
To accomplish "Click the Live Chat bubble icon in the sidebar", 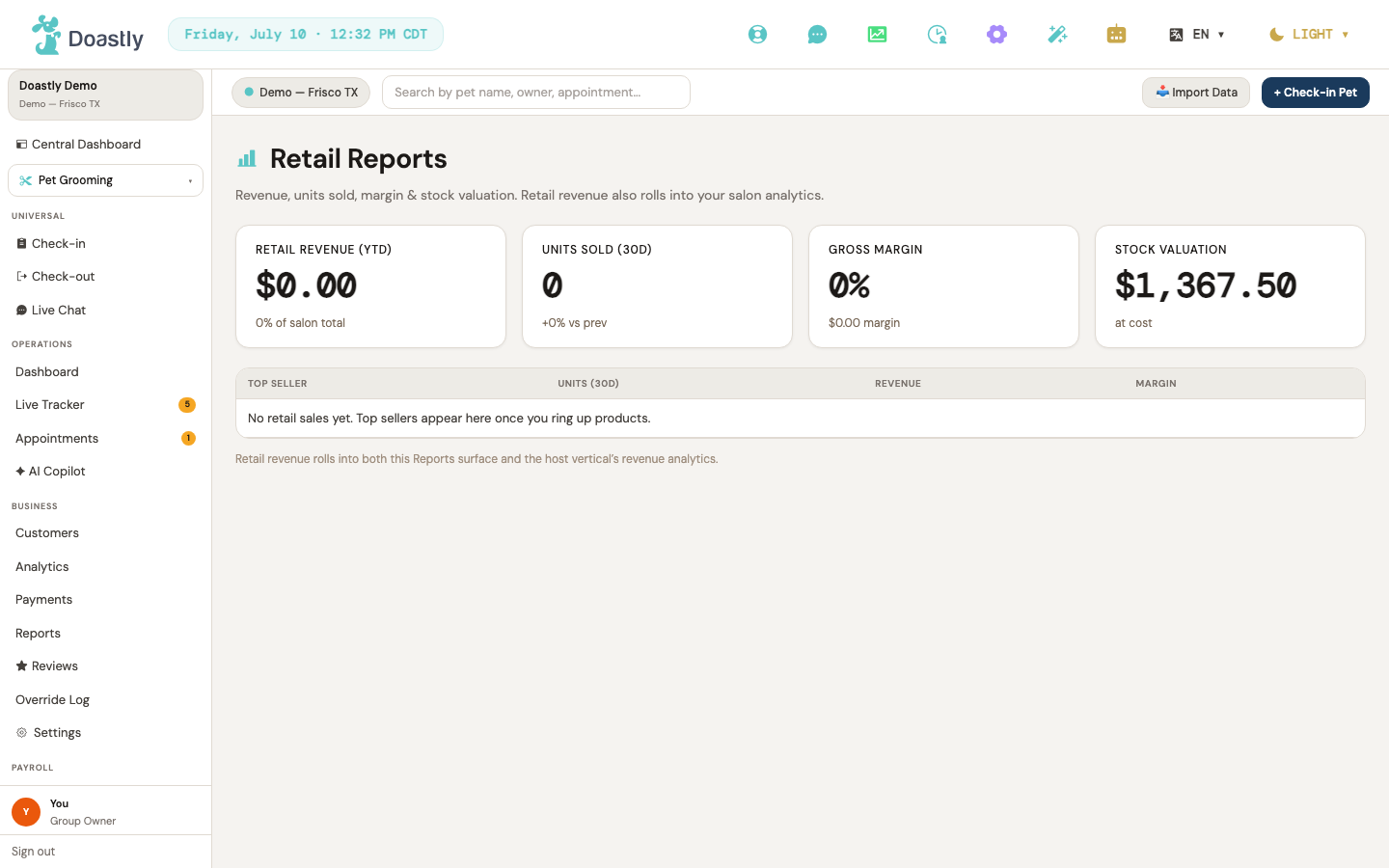I will (x=21, y=311).
